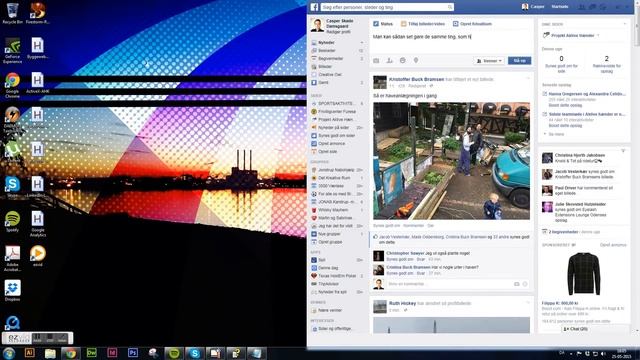Select the Opret fotoalbum tab
640x360 pixels.
coord(472,24)
